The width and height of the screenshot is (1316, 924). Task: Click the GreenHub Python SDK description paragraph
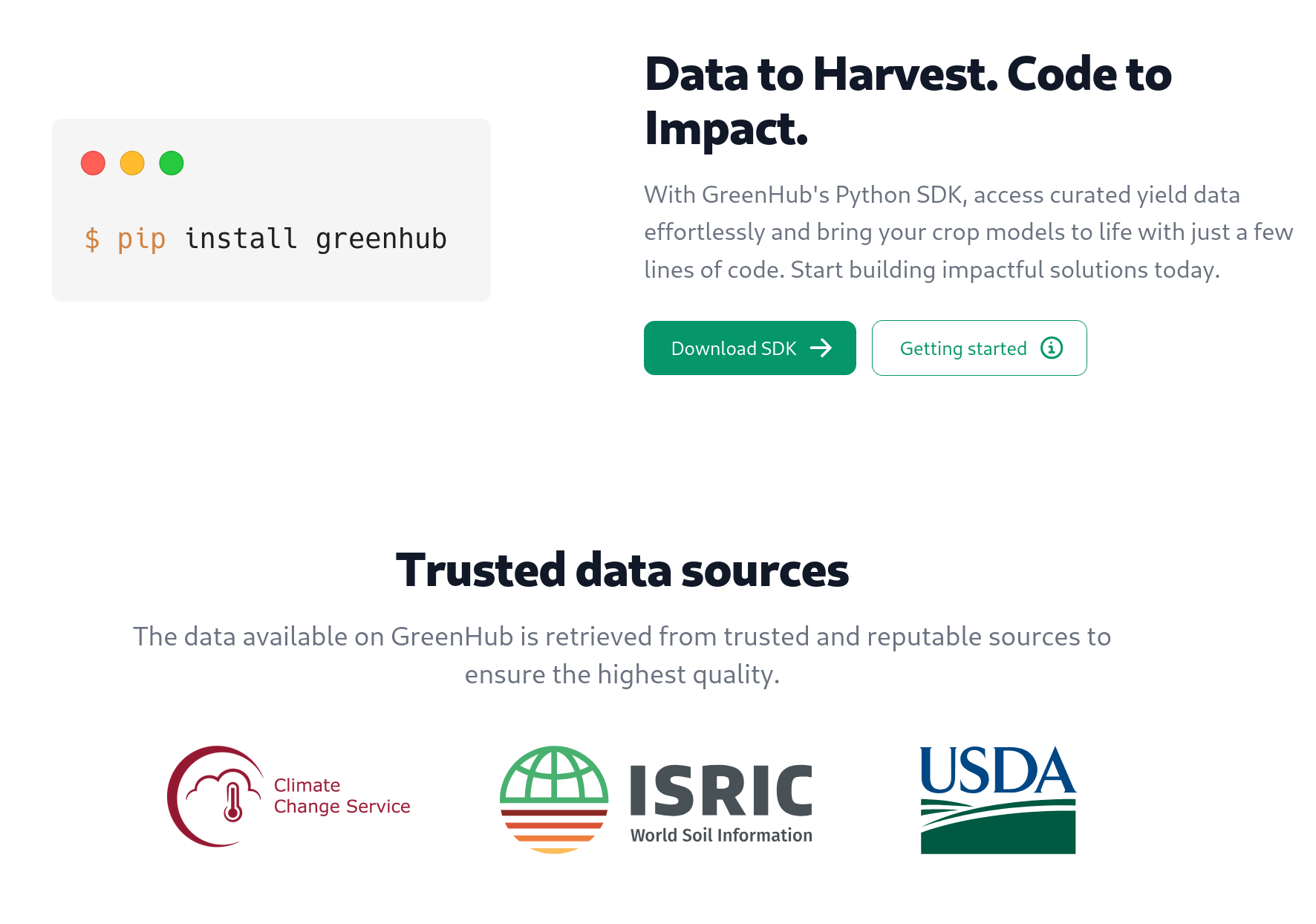coord(968,232)
